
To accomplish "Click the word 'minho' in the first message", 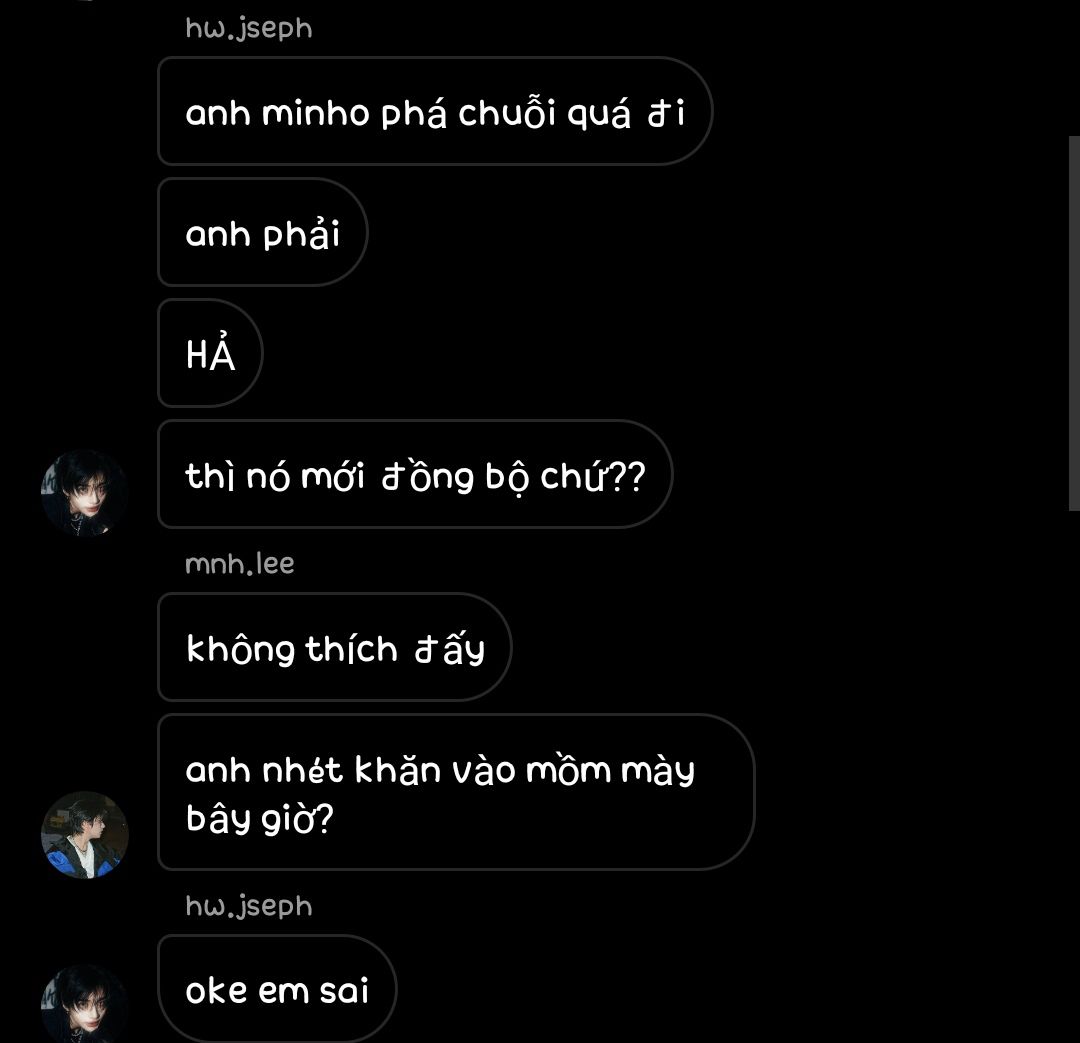I will 315,113.
